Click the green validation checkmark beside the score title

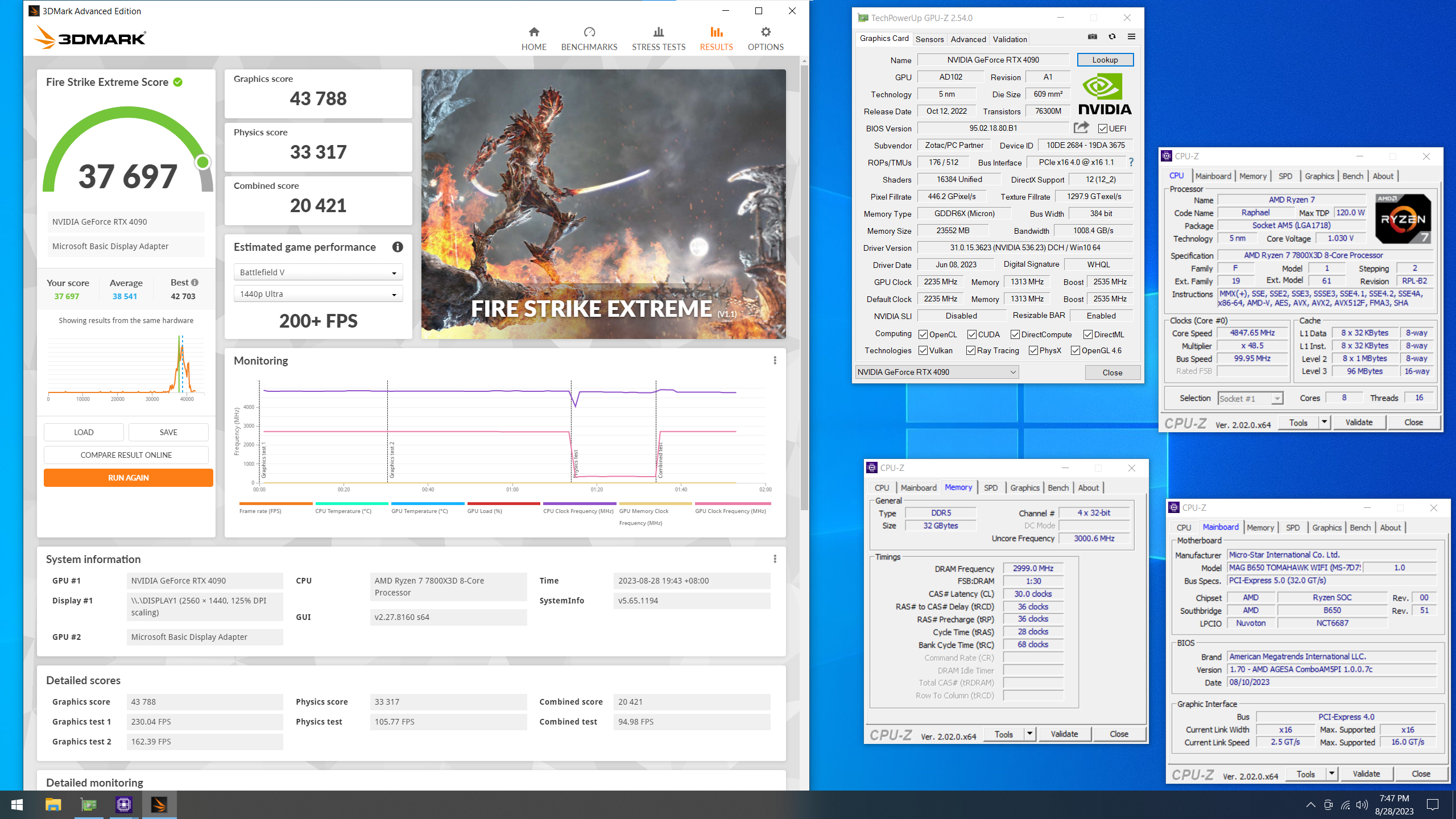(178, 82)
